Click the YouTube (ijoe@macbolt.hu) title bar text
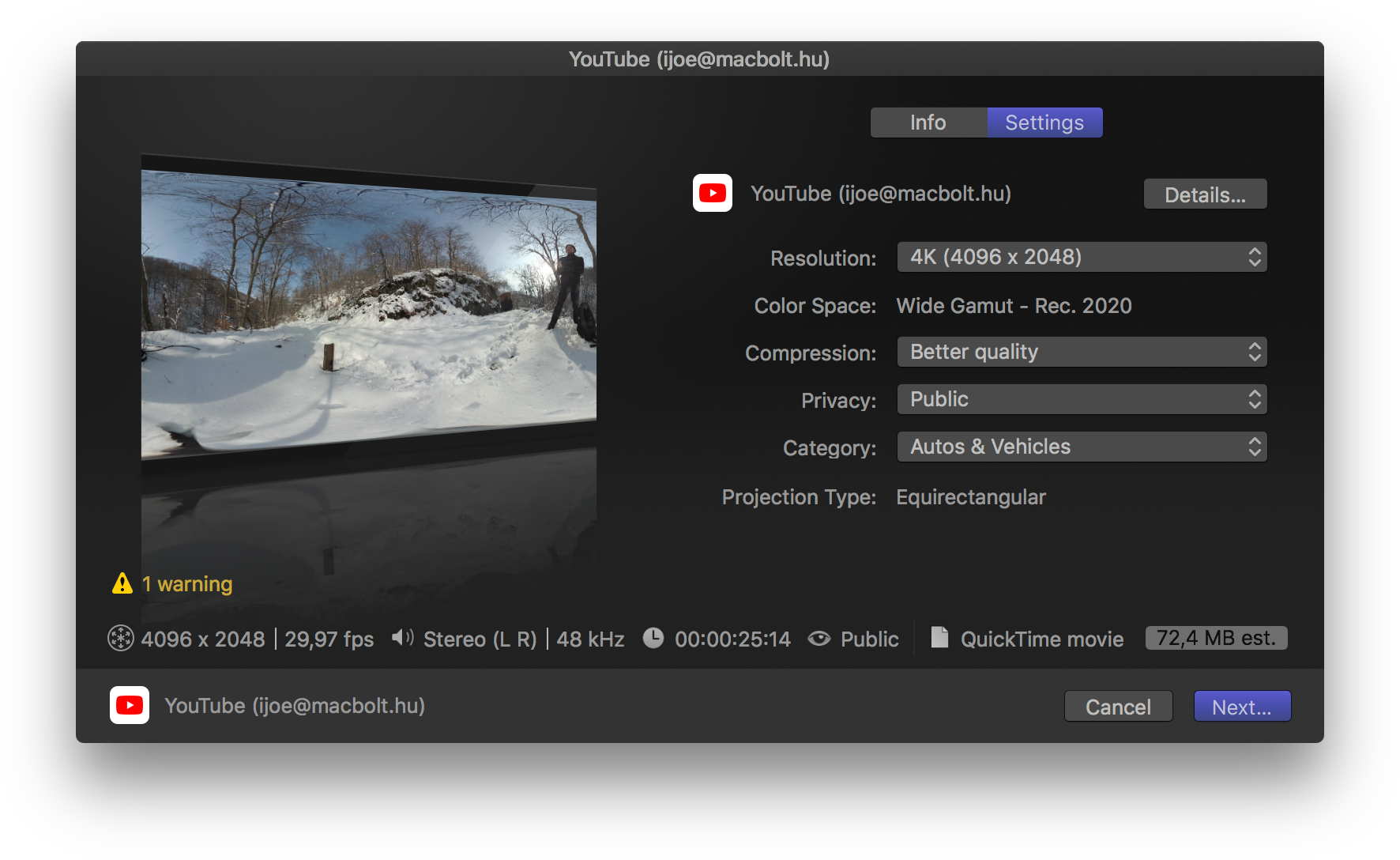 pyautogui.click(x=699, y=59)
